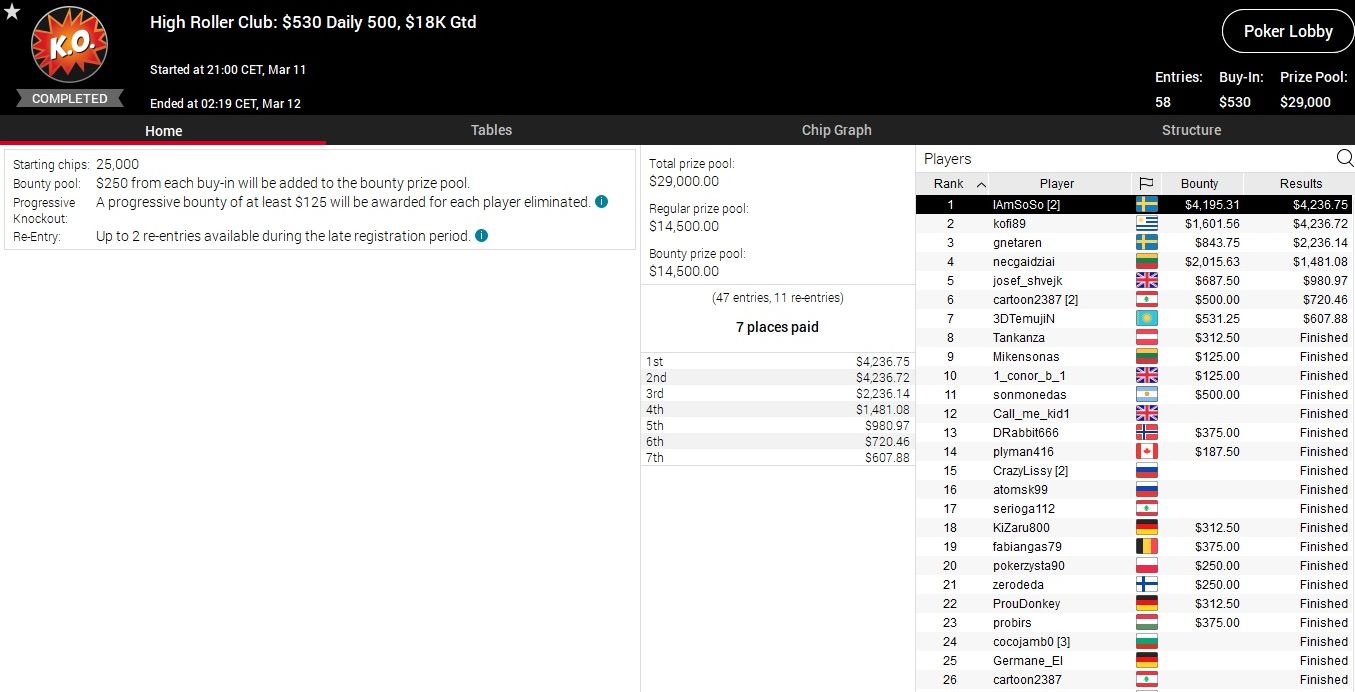Sort players by flag column

[1146, 184]
